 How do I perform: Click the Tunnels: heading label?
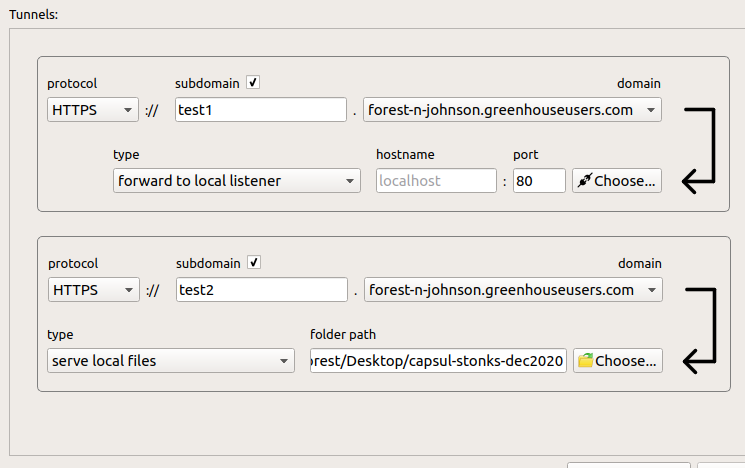(x=34, y=13)
